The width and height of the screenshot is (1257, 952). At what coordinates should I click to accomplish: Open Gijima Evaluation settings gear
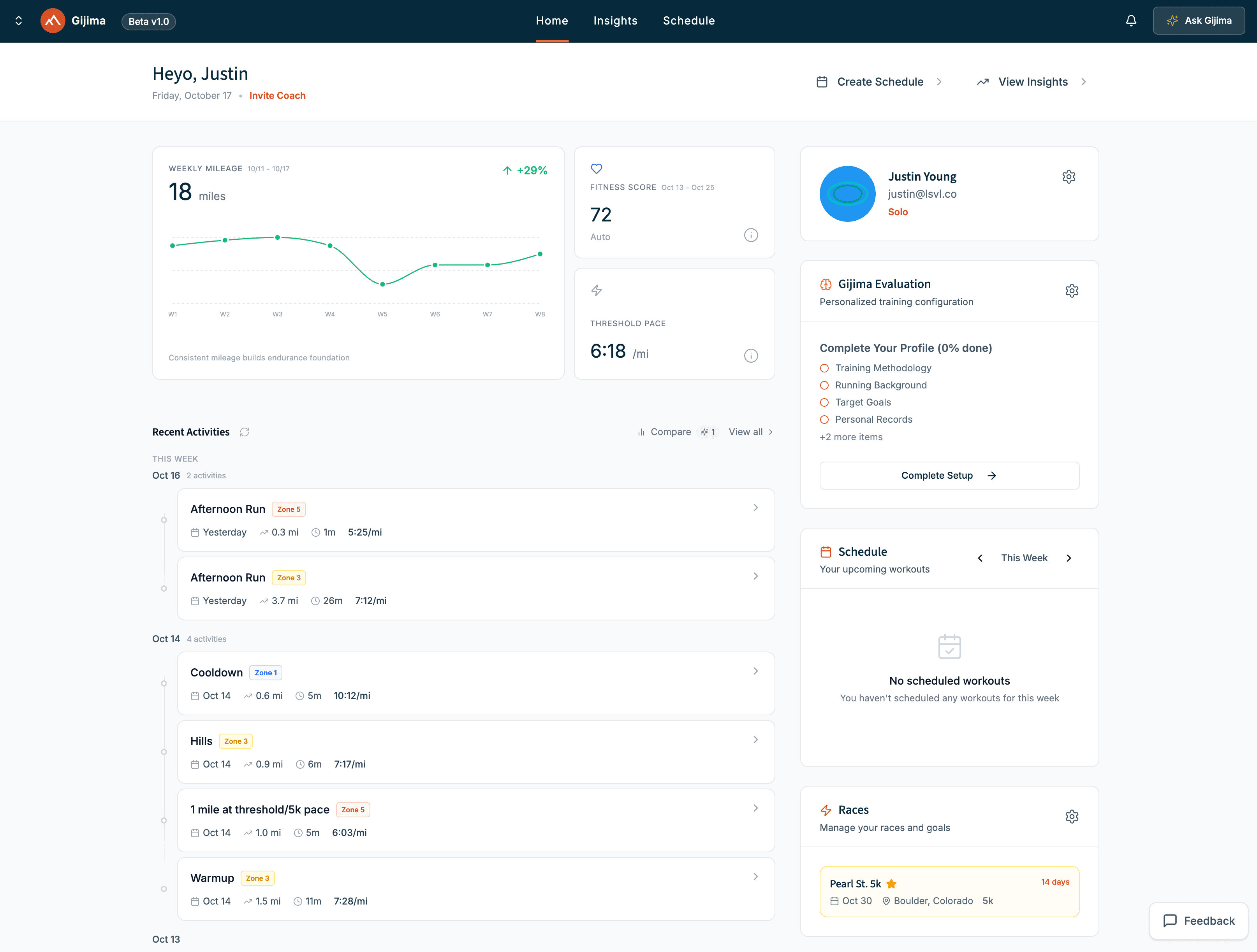1072,290
